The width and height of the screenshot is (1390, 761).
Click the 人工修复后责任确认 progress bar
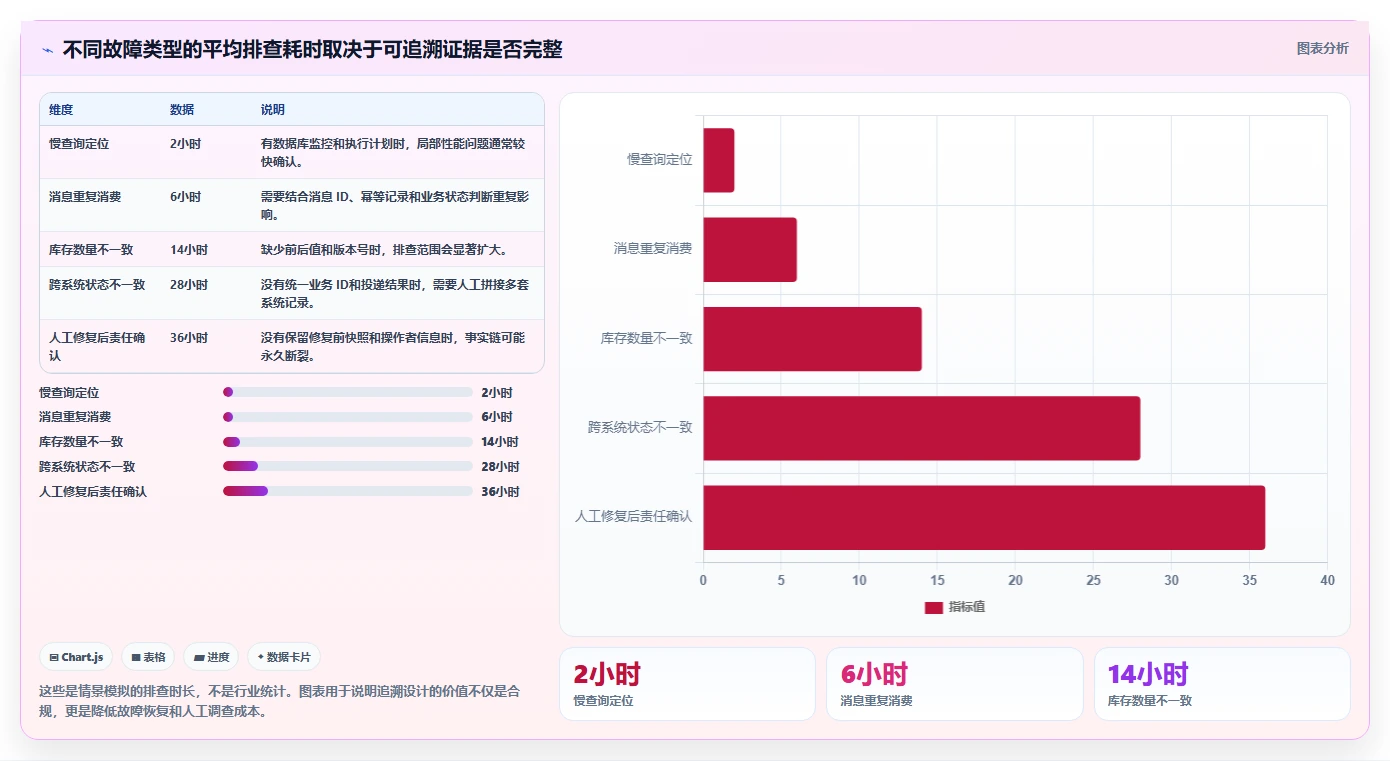pyautogui.click(x=348, y=491)
